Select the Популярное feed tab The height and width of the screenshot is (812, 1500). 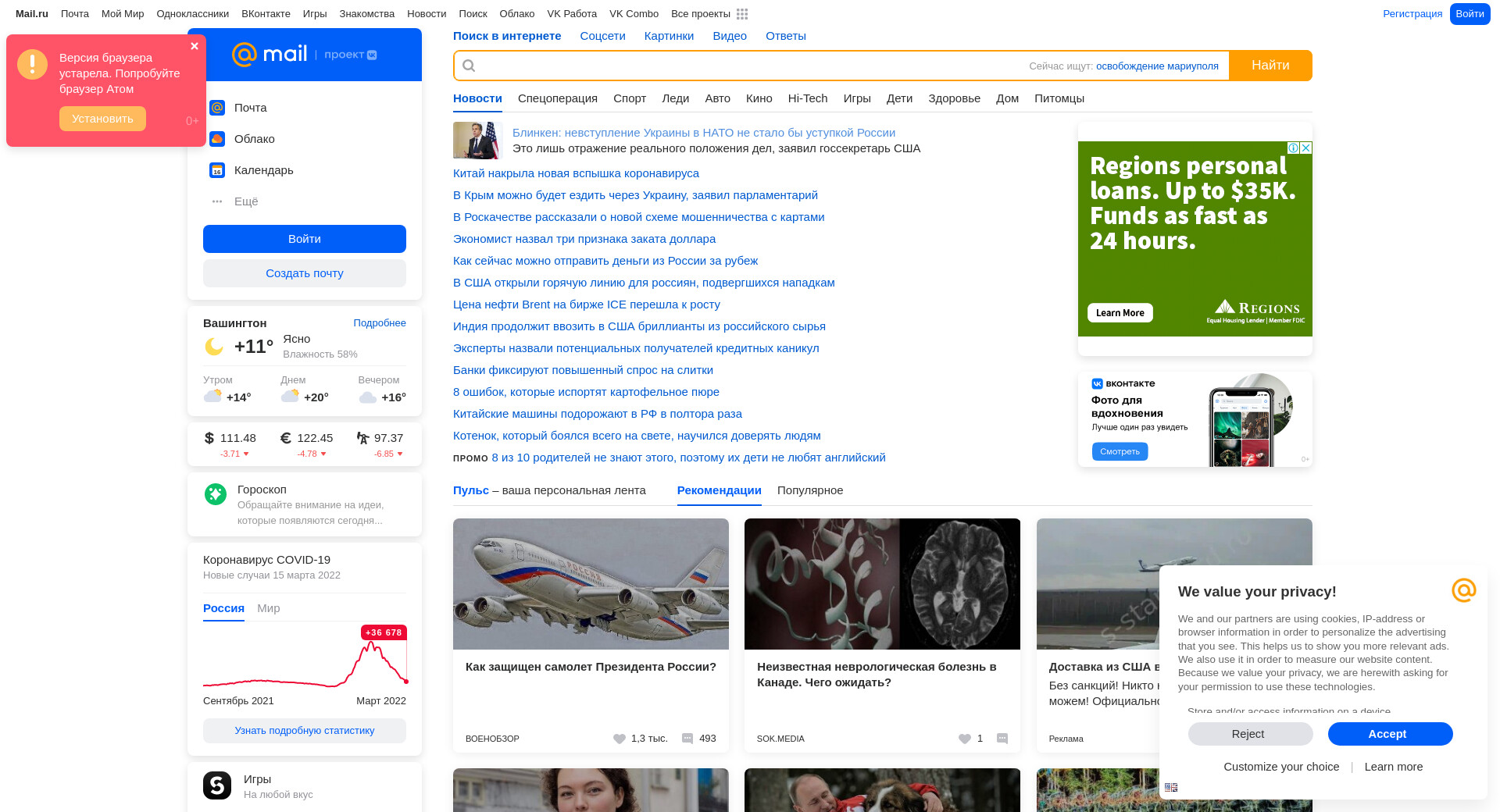(809, 490)
